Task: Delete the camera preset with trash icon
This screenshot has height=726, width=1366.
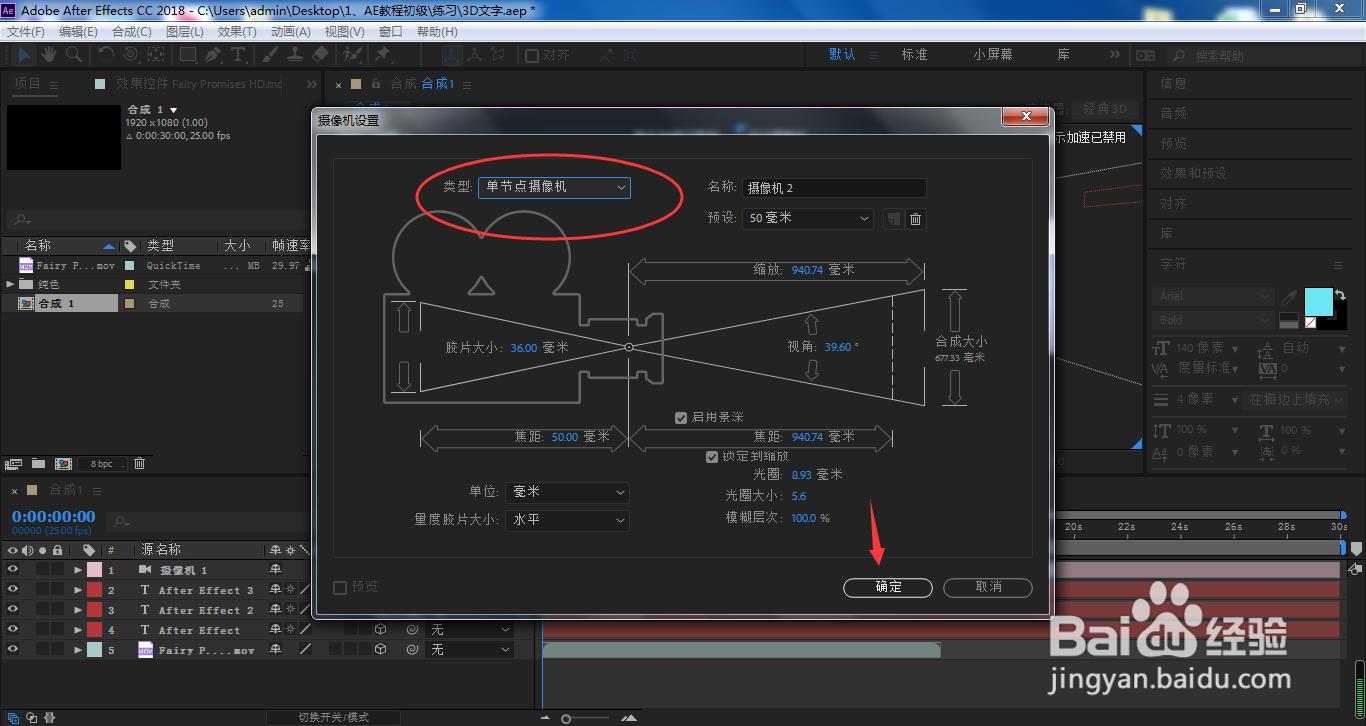Action: [915, 218]
